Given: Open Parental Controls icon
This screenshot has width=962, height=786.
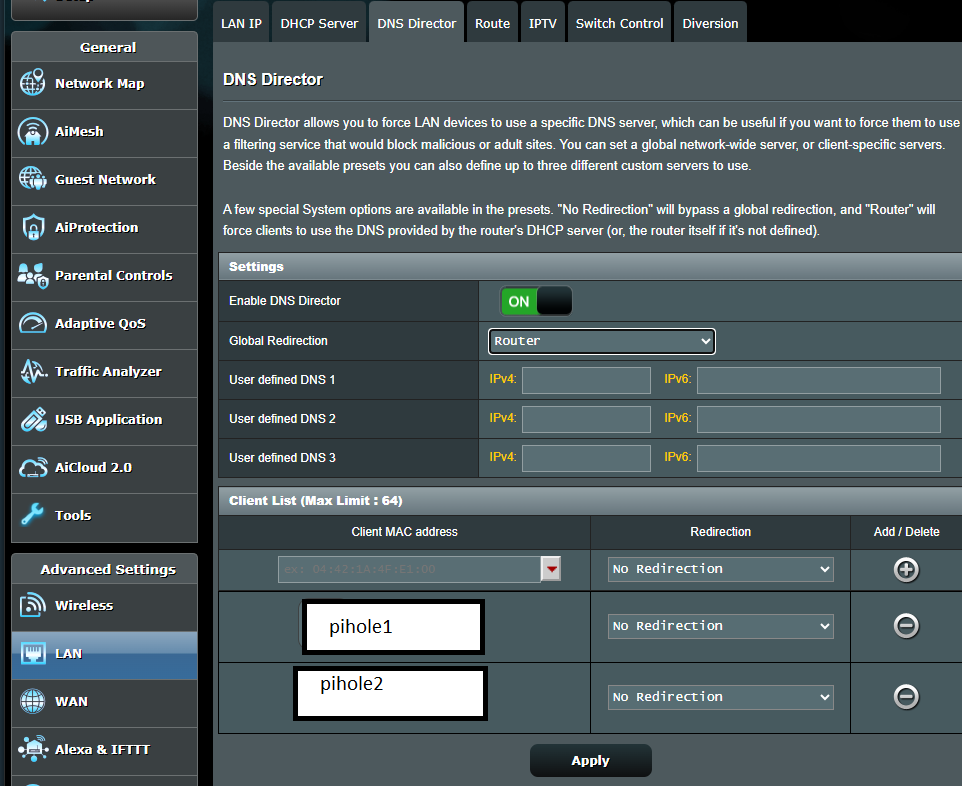Looking at the screenshot, I should click(32, 275).
